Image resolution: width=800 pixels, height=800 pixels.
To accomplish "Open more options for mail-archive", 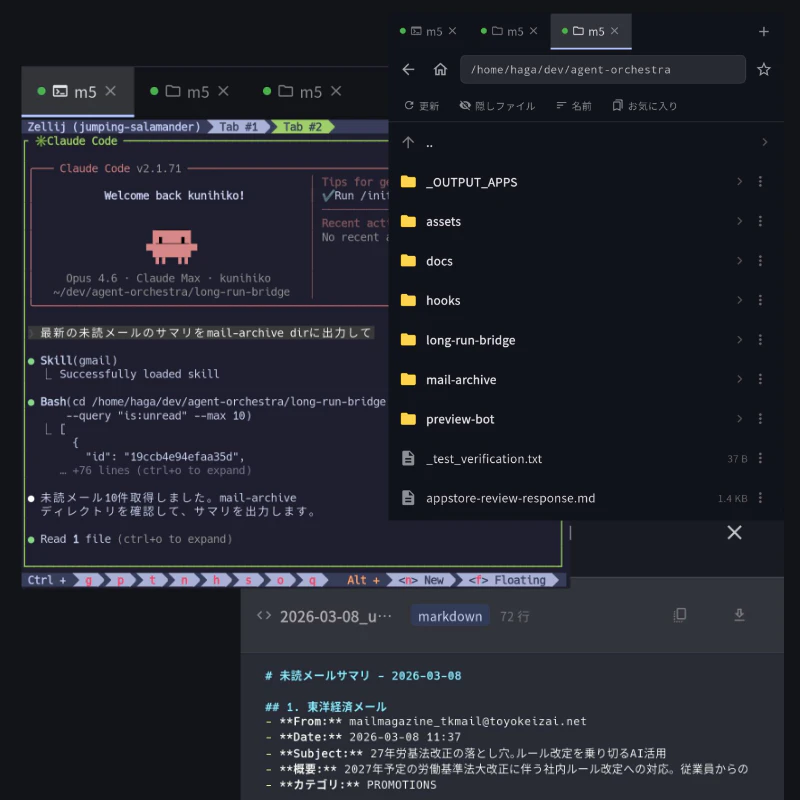I will point(760,379).
